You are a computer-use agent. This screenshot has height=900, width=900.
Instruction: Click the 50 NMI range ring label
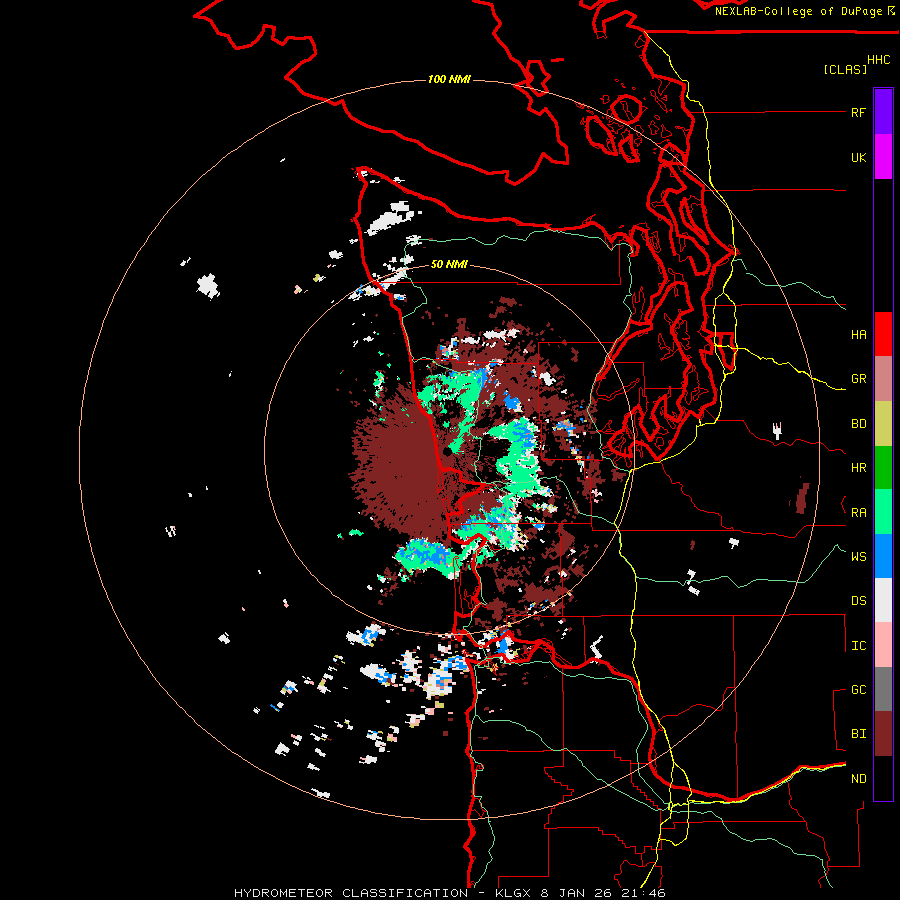pyautogui.click(x=449, y=264)
